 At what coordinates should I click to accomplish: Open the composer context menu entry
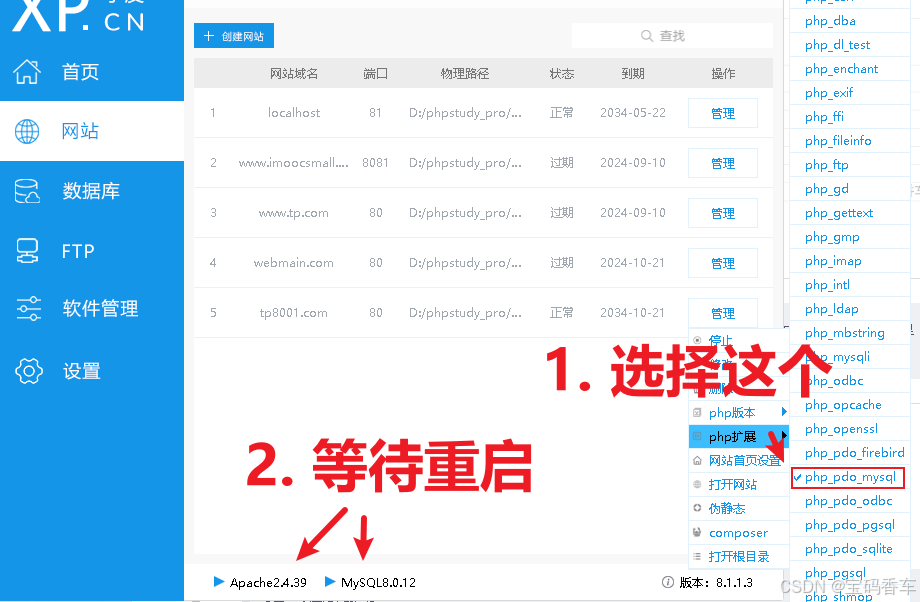tap(737, 532)
